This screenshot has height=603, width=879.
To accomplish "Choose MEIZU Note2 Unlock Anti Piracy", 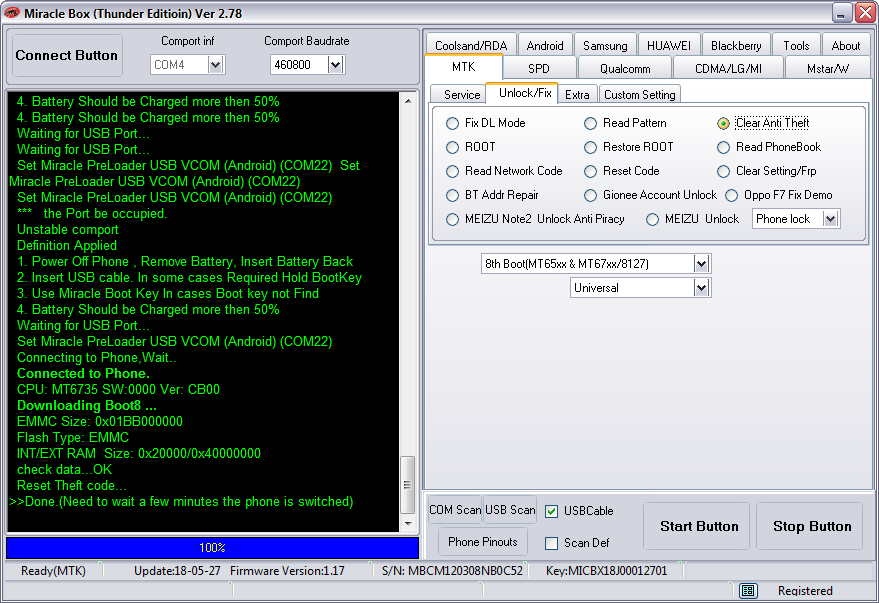I will (452, 220).
